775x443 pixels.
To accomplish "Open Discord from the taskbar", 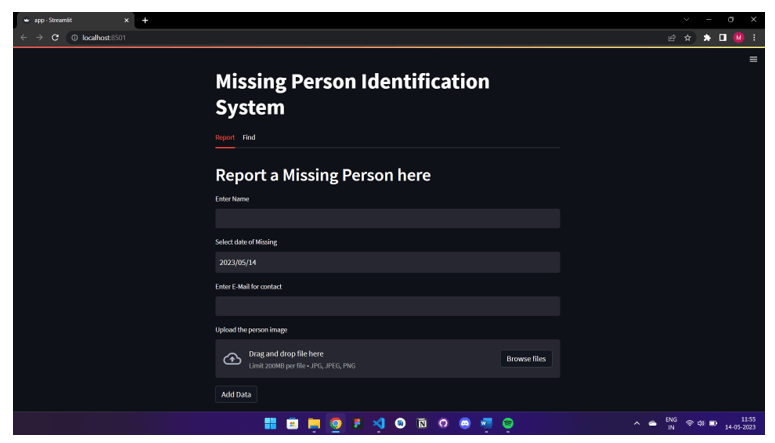I will click(x=465, y=424).
